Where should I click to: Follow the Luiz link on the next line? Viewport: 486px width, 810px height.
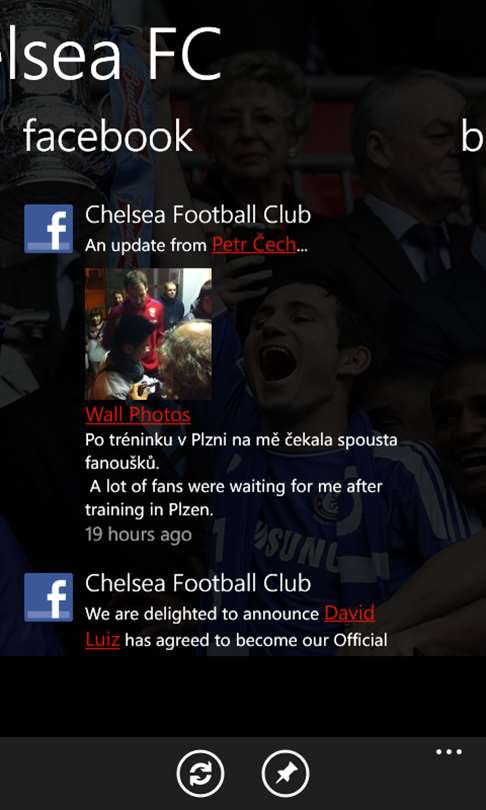[102, 641]
